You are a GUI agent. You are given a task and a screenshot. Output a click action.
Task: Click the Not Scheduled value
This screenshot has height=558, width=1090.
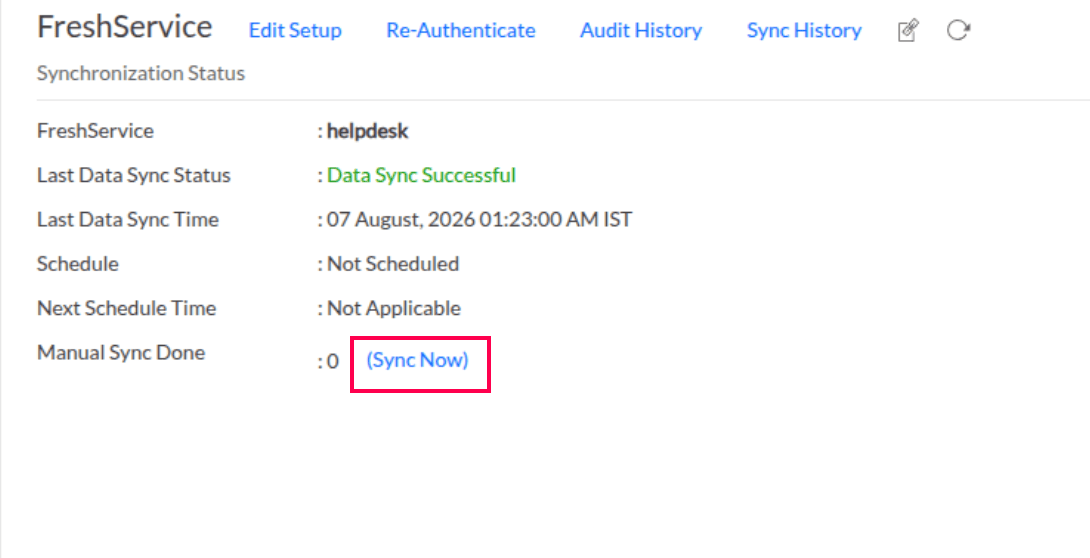pyautogui.click(x=393, y=264)
